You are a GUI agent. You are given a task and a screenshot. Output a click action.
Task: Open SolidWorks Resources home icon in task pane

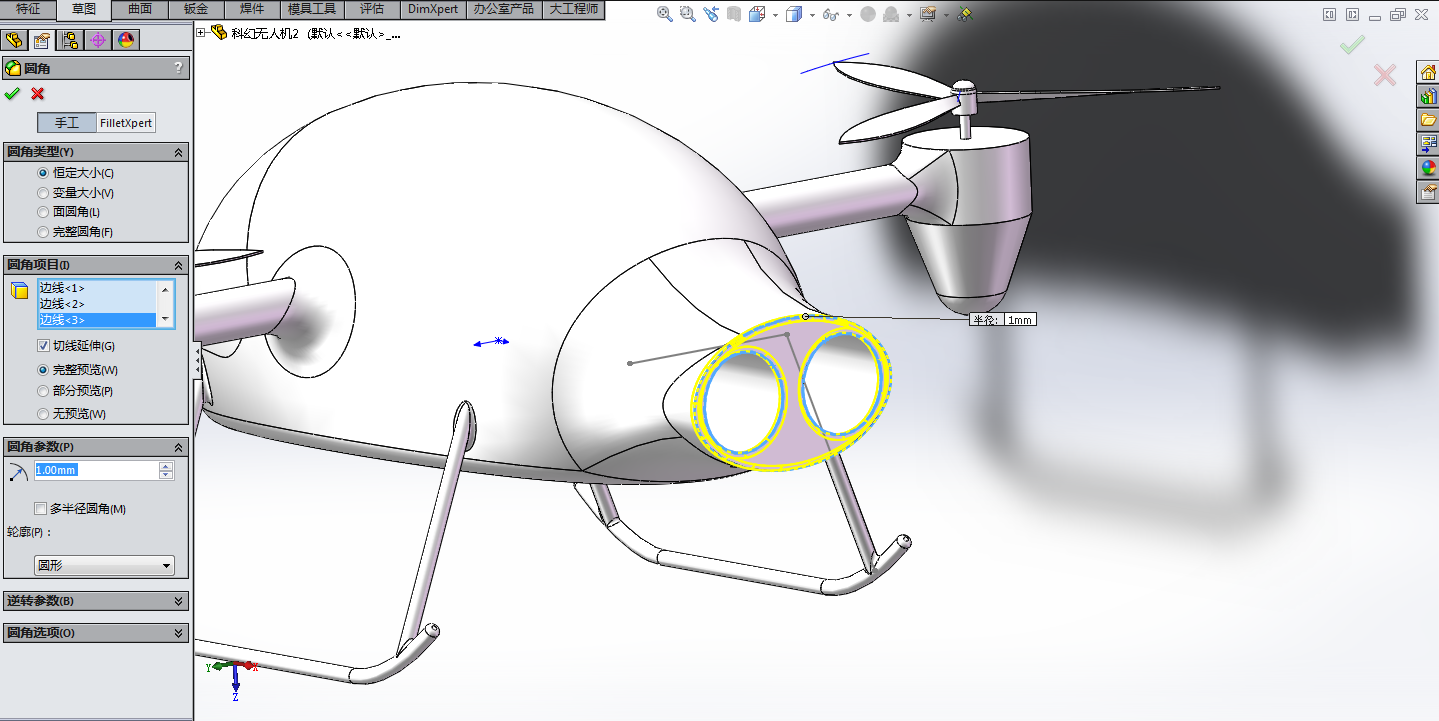click(1428, 72)
